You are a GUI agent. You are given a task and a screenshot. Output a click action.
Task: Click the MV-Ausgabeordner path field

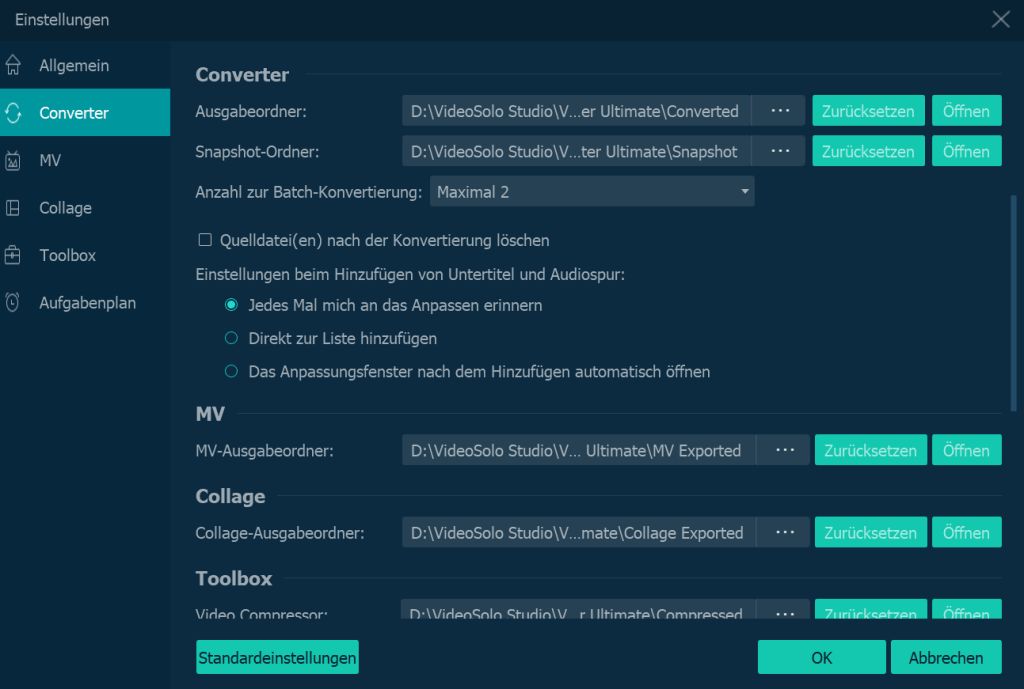coord(579,450)
